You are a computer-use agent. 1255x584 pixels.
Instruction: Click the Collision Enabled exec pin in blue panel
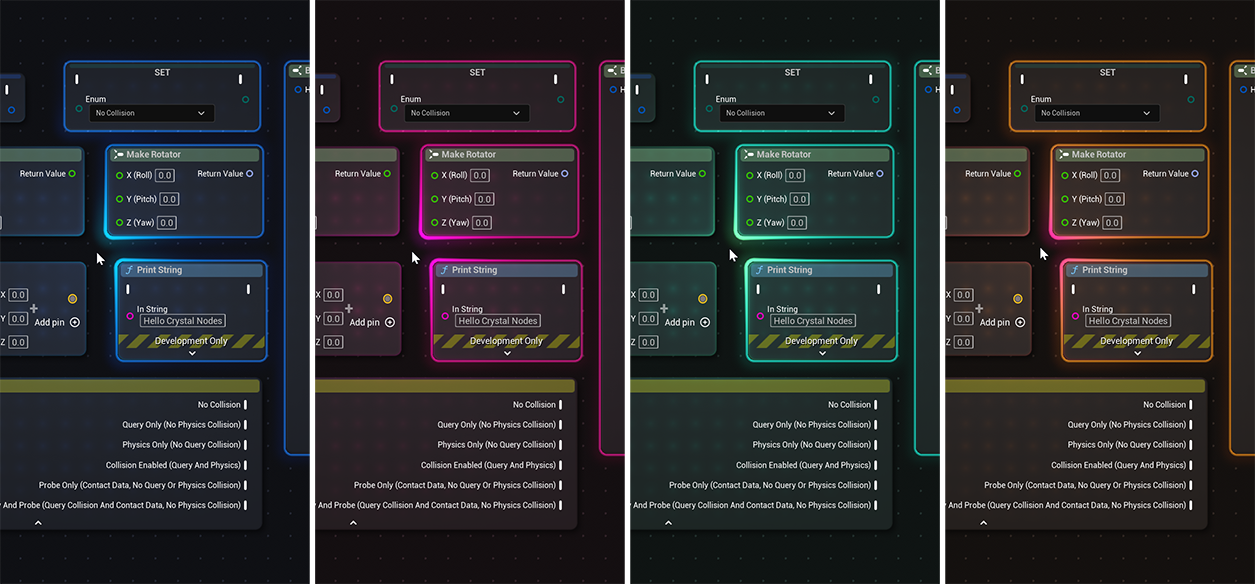point(246,465)
